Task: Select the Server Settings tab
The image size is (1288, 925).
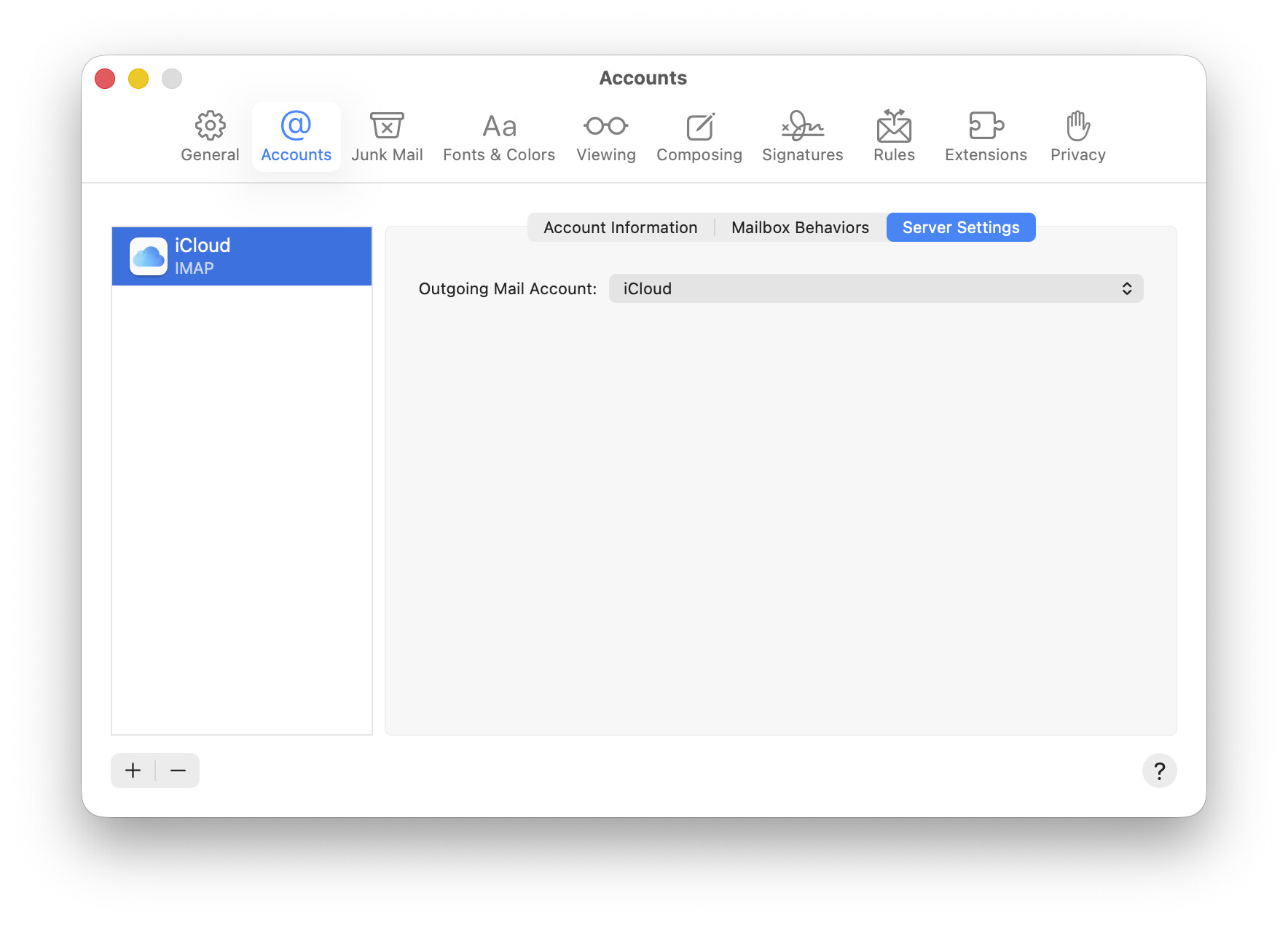Action: (960, 227)
